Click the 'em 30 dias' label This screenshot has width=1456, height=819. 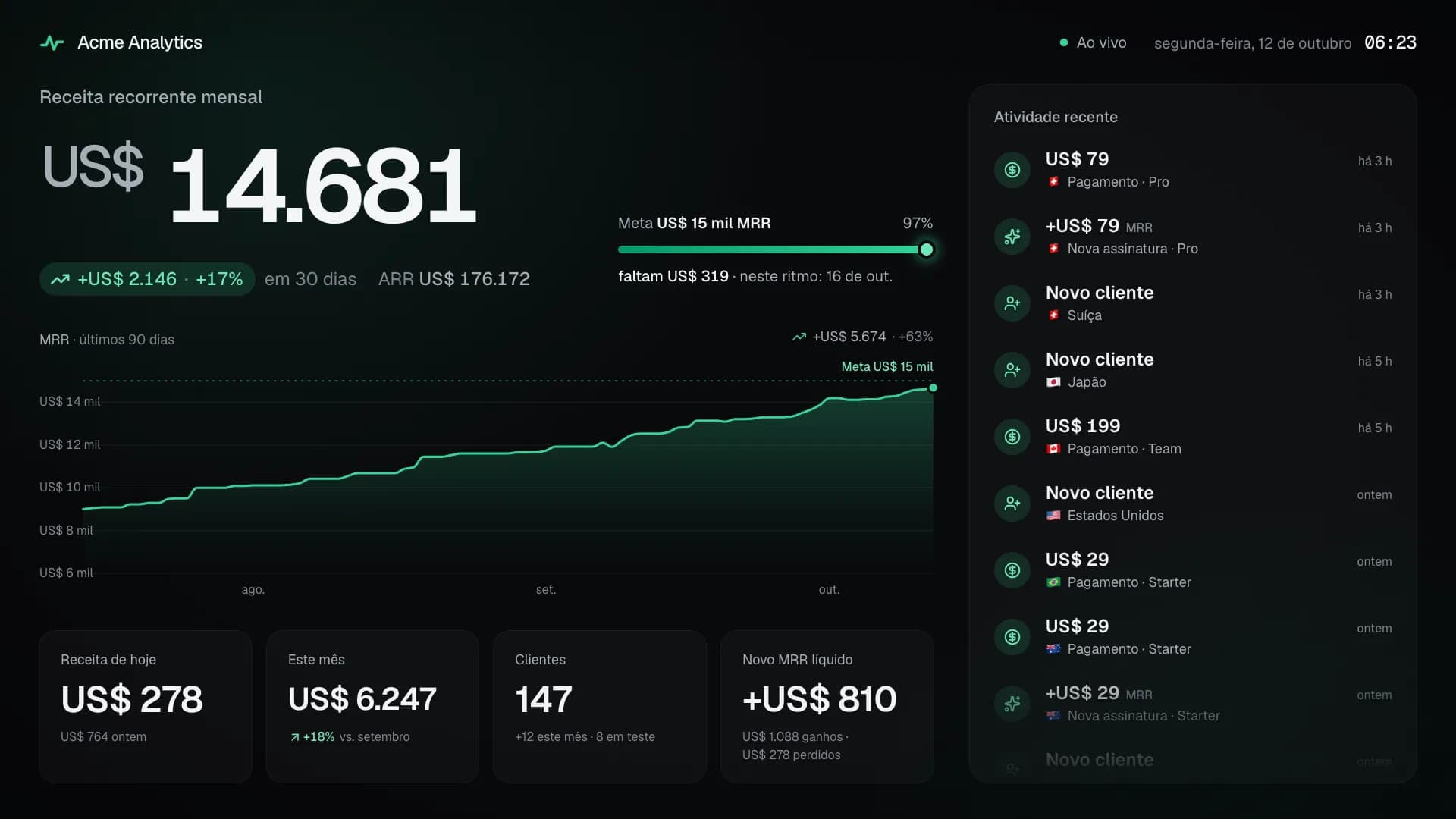(x=310, y=279)
